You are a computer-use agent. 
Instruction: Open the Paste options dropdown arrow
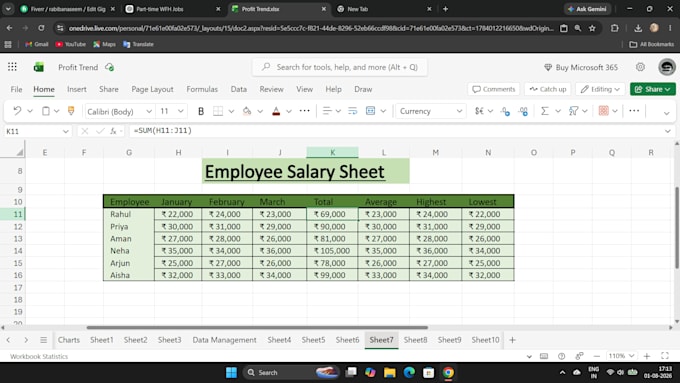(57, 111)
